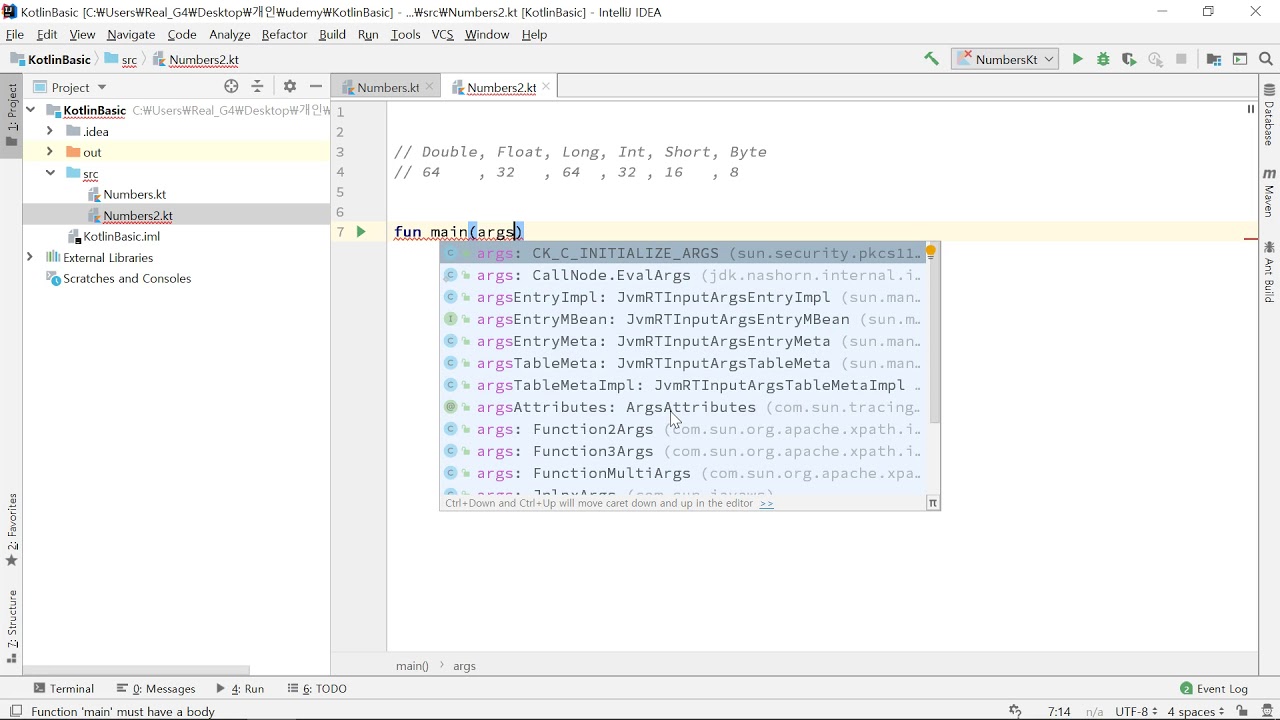1280x720 pixels.
Task: Open Project panel settings gear
Action: tap(290, 87)
